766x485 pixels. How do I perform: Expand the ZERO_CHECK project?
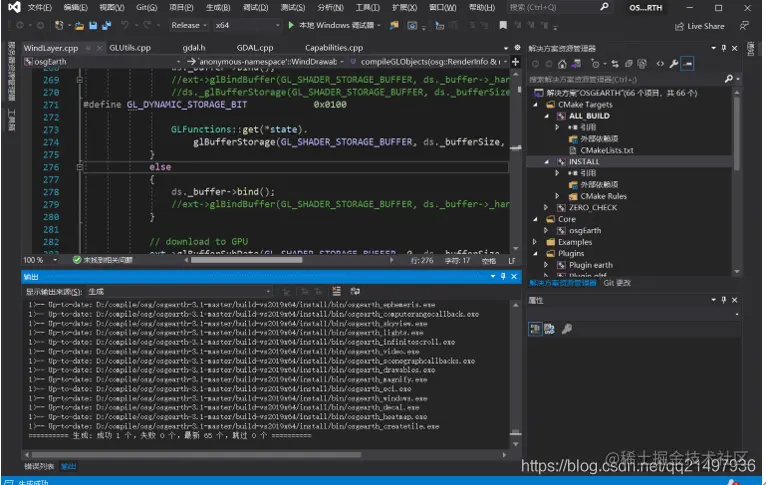[x=547, y=208]
